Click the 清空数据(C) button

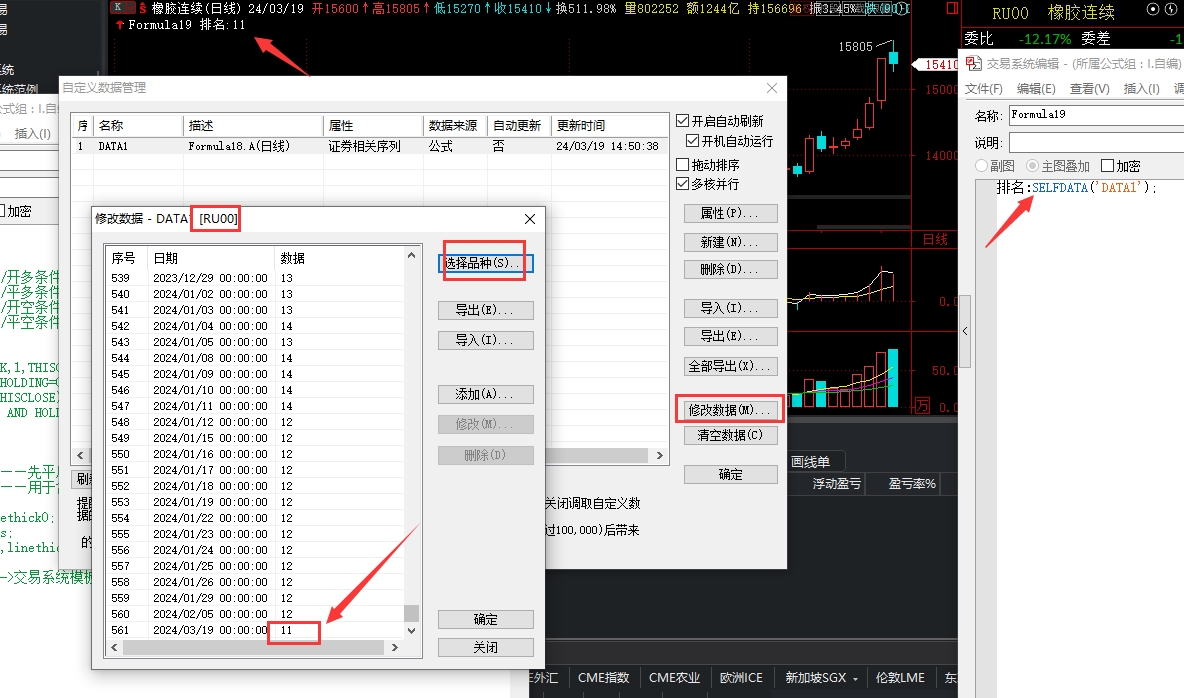[730, 435]
